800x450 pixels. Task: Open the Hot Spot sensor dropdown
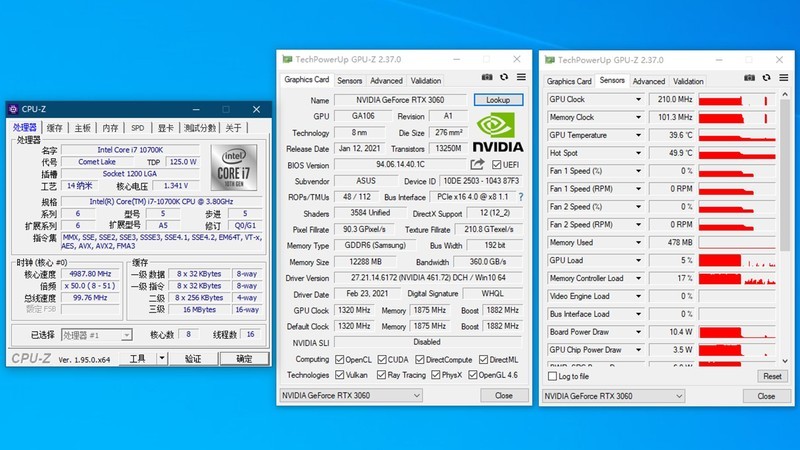point(638,153)
